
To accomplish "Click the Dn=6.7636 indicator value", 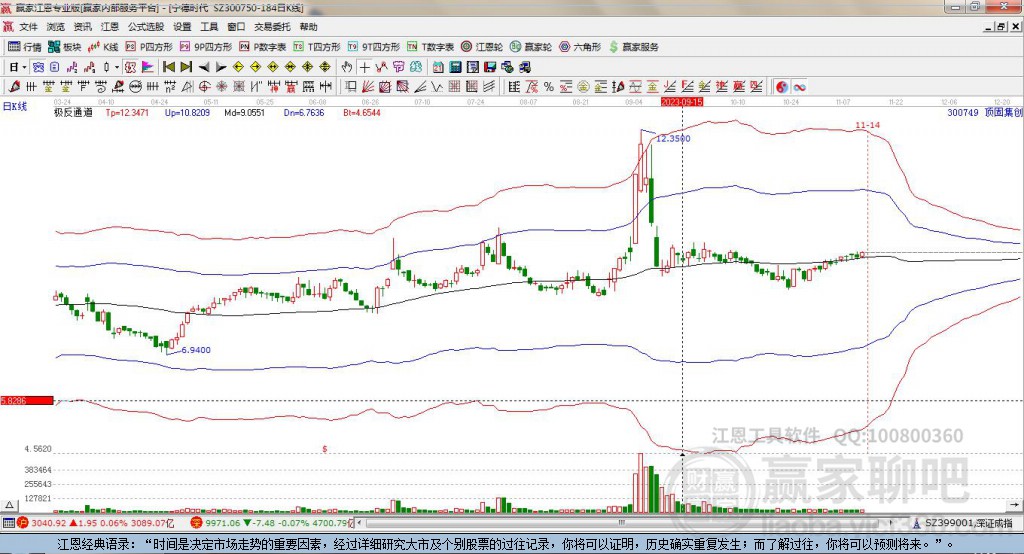I will [304, 112].
